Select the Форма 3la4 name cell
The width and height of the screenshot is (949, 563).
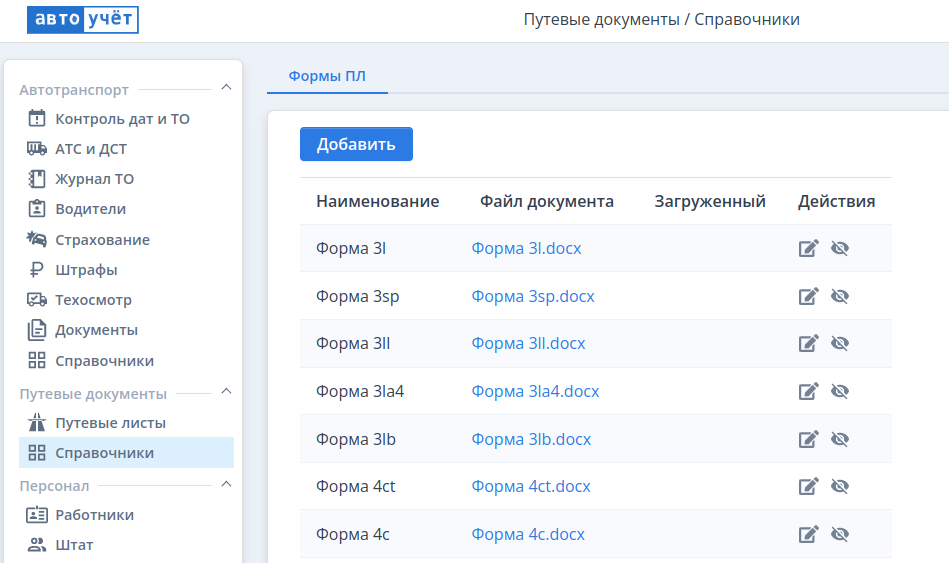[x=360, y=391]
